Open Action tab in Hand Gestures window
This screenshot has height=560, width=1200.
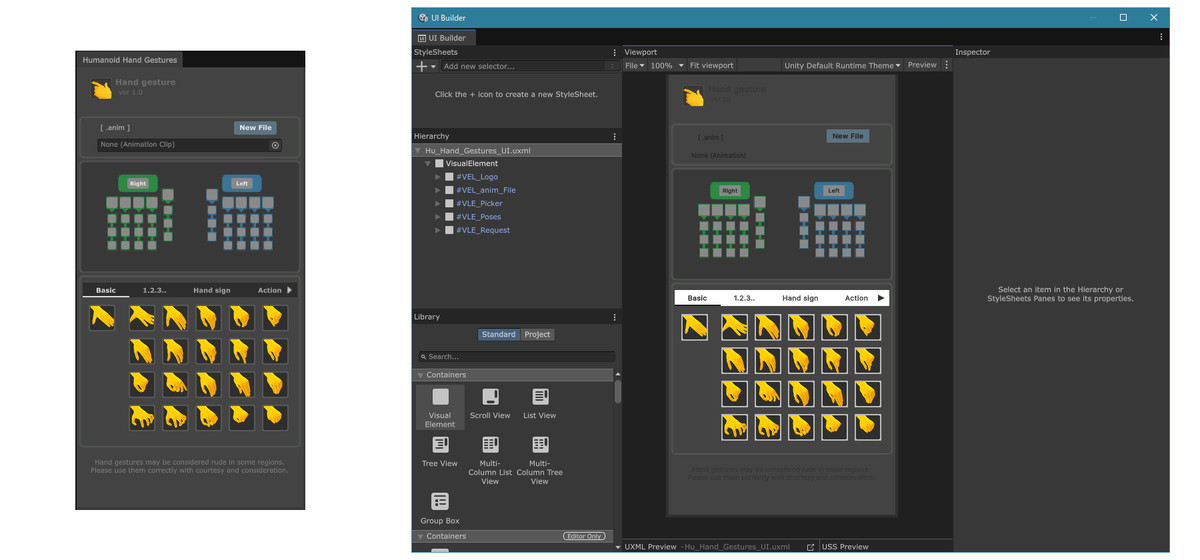269,290
